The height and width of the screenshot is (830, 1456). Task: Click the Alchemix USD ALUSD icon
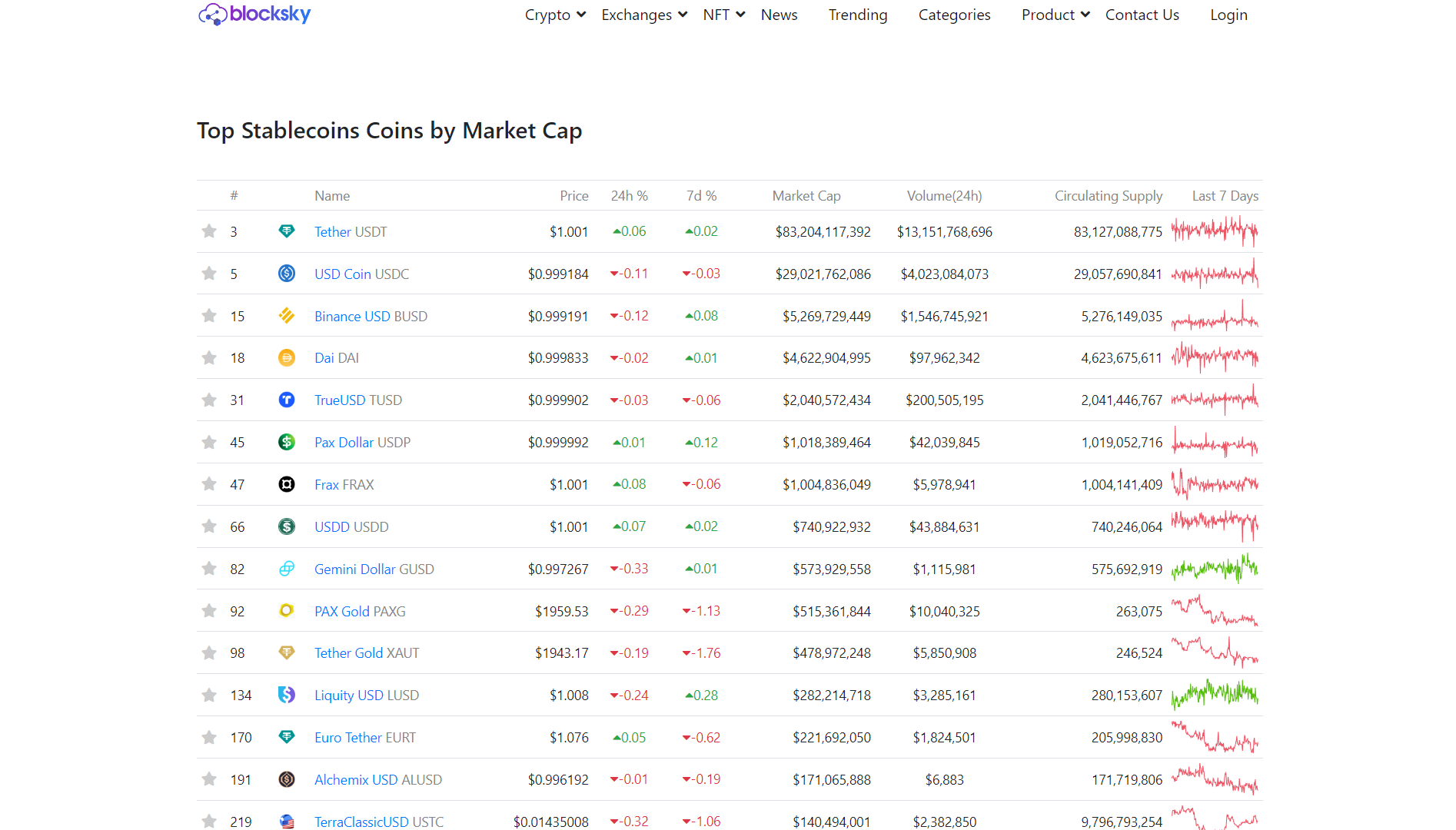287,779
